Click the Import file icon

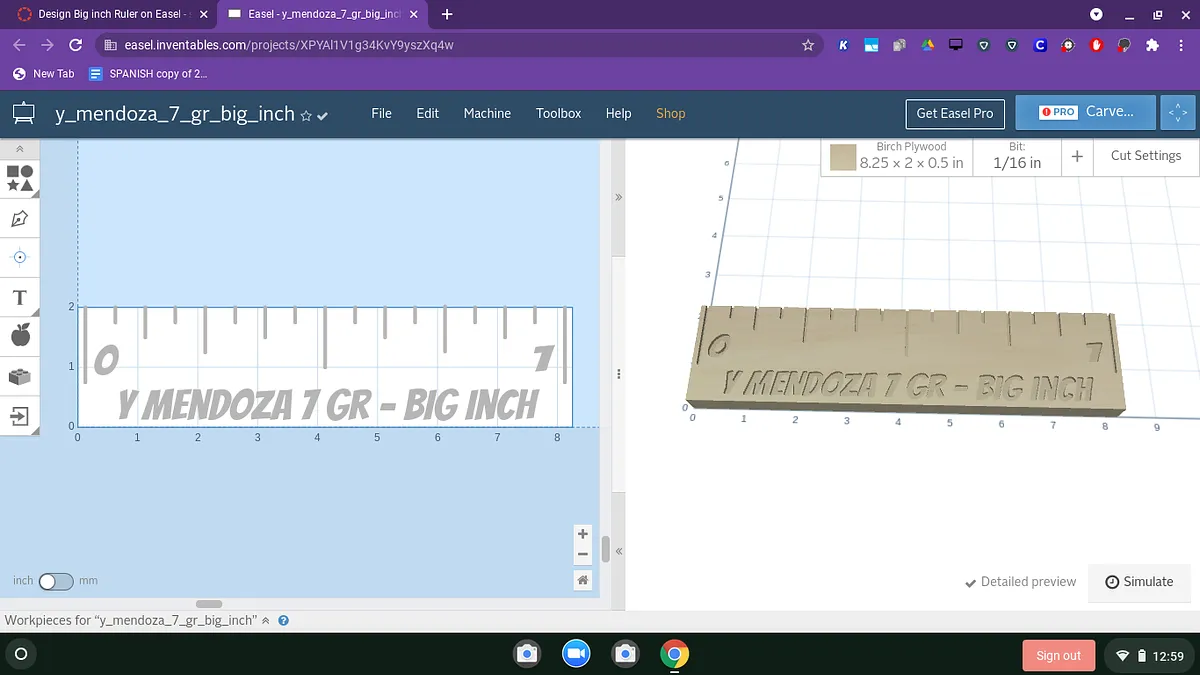click(20, 415)
